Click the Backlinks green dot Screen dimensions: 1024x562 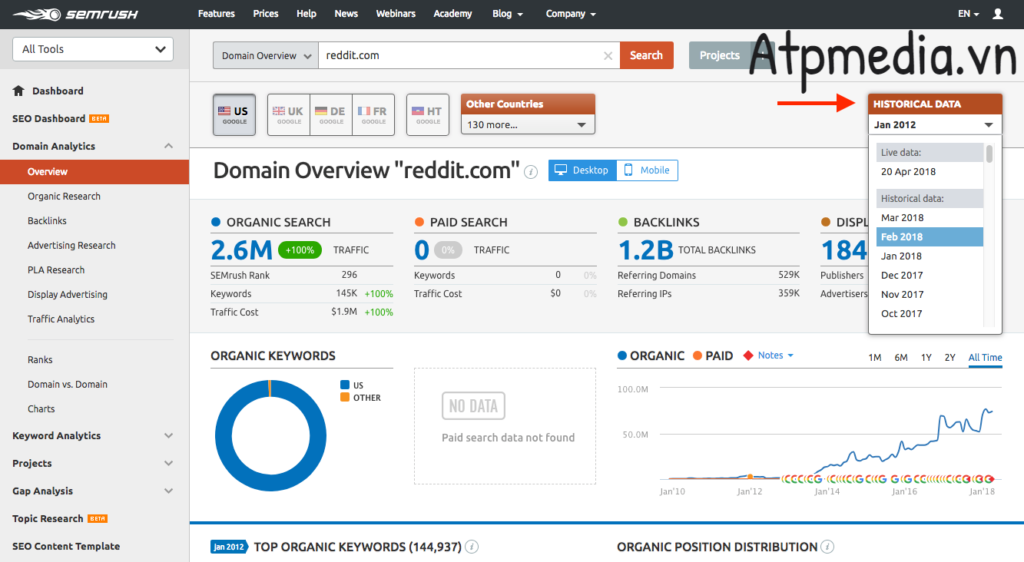[x=622, y=222]
